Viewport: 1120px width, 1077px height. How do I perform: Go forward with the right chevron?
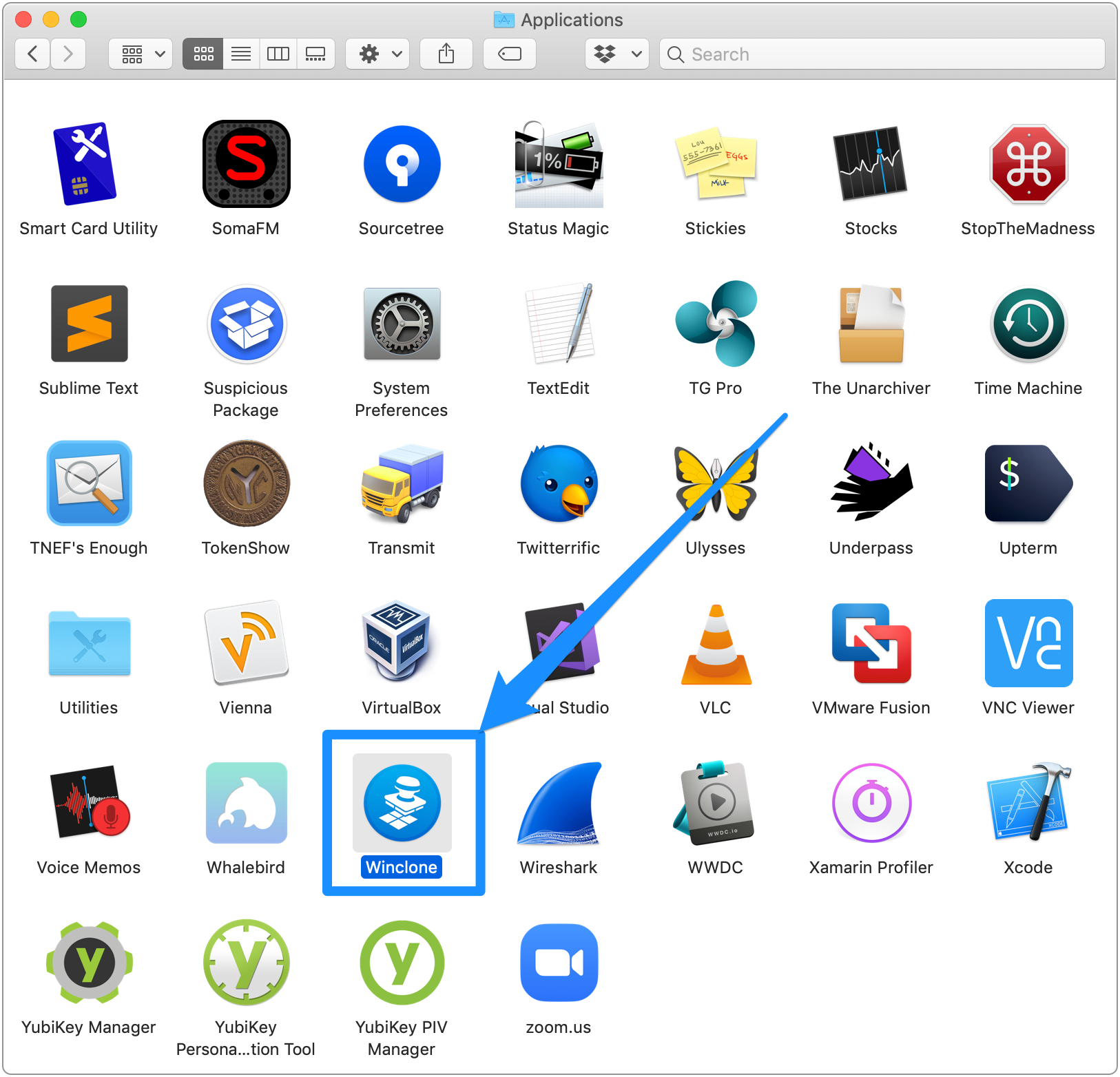(x=68, y=54)
